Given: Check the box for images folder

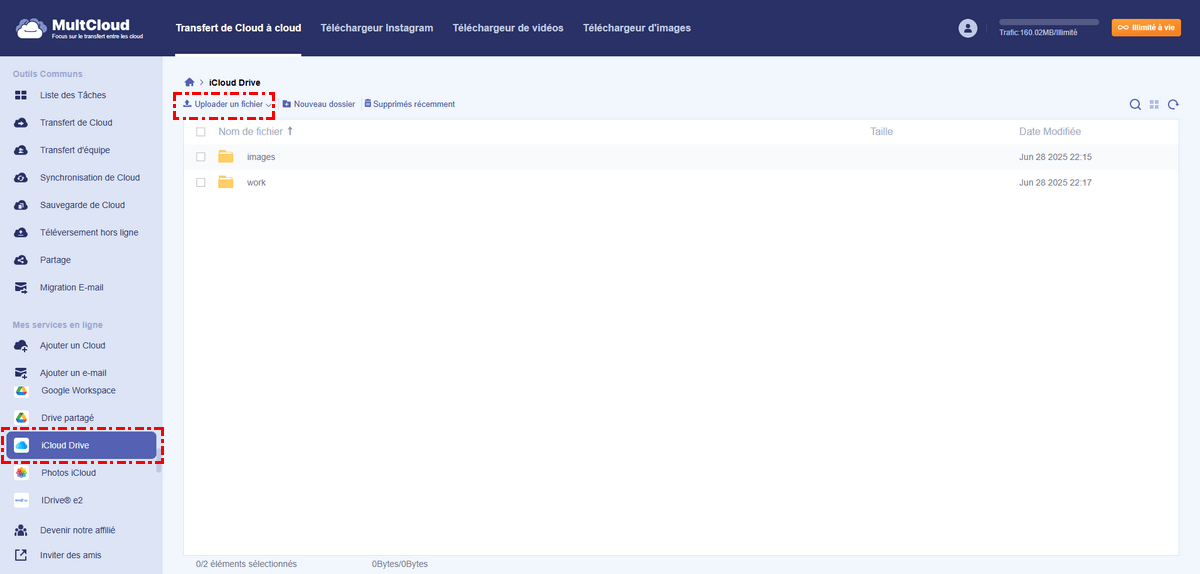Looking at the screenshot, I should (x=201, y=157).
